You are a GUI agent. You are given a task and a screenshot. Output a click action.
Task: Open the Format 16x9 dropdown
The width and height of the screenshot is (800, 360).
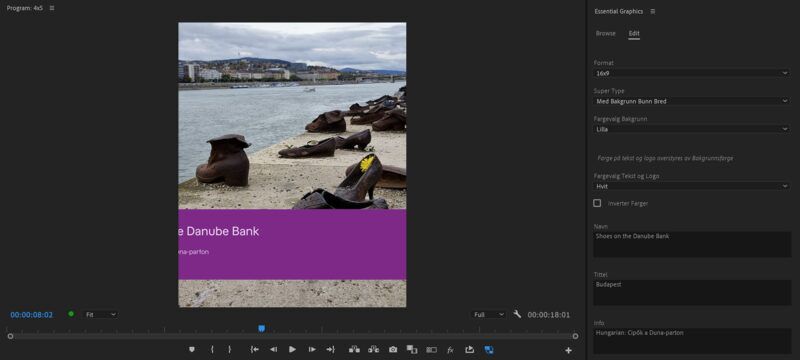692,73
